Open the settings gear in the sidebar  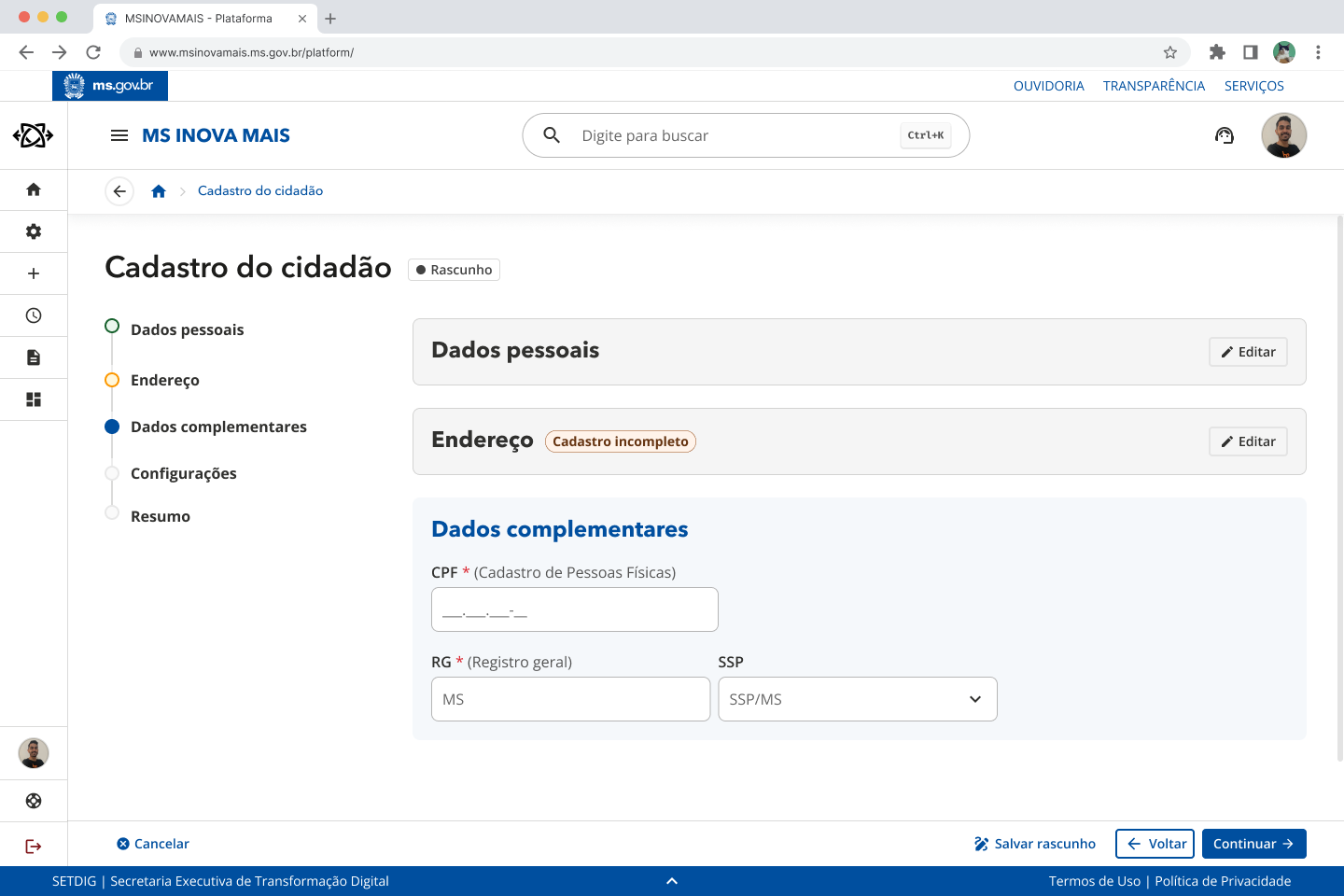(x=34, y=231)
